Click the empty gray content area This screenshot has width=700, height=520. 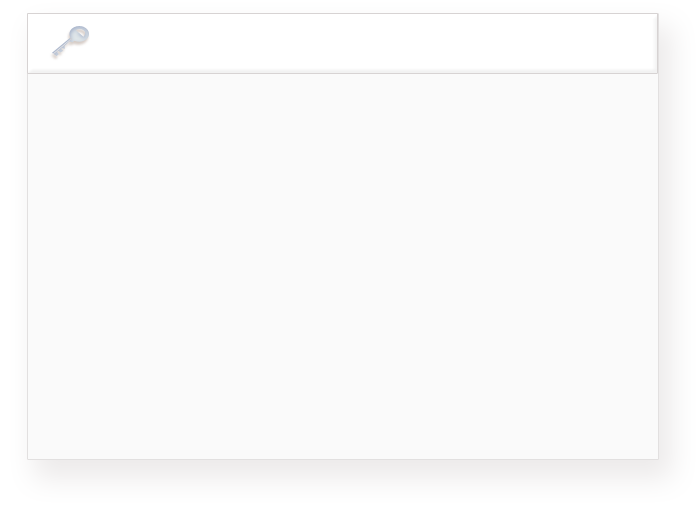click(342, 266)
